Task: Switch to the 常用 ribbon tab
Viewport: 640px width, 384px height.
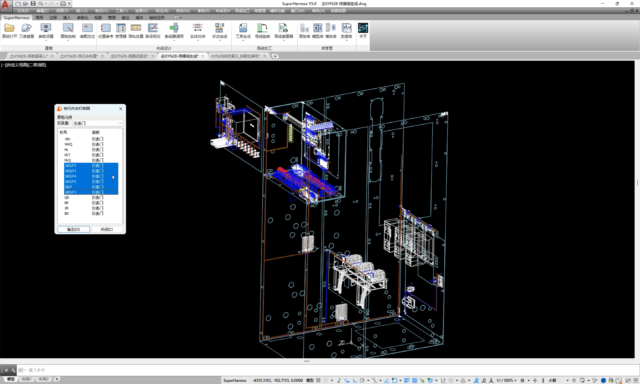Action: [x=39, y=18]
